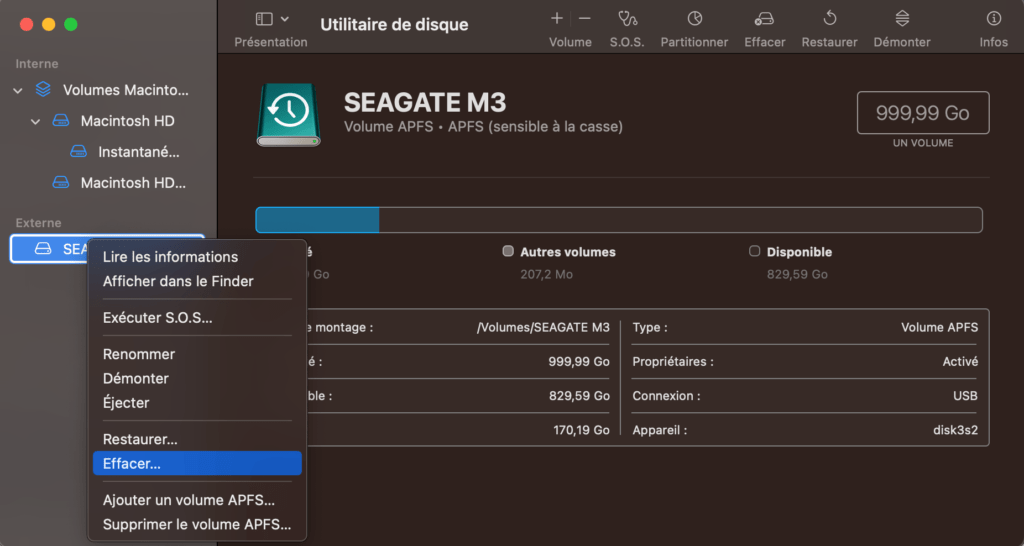Open the Présentation dropdown chevron

[x=285, y=19]
